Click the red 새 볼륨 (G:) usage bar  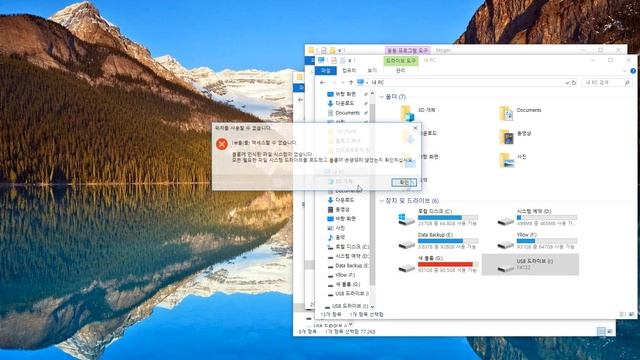[x=447, y=264]
